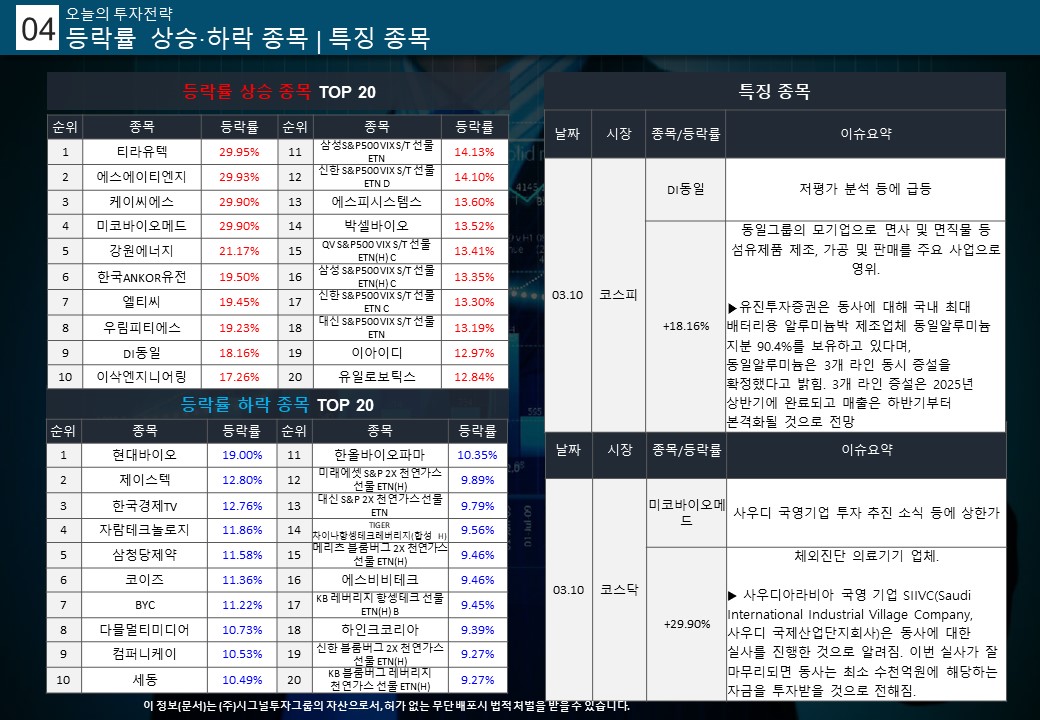1040x720 pixels.
Task: Select the '유일로보틱스' stock cell
Action: point(376,377)
